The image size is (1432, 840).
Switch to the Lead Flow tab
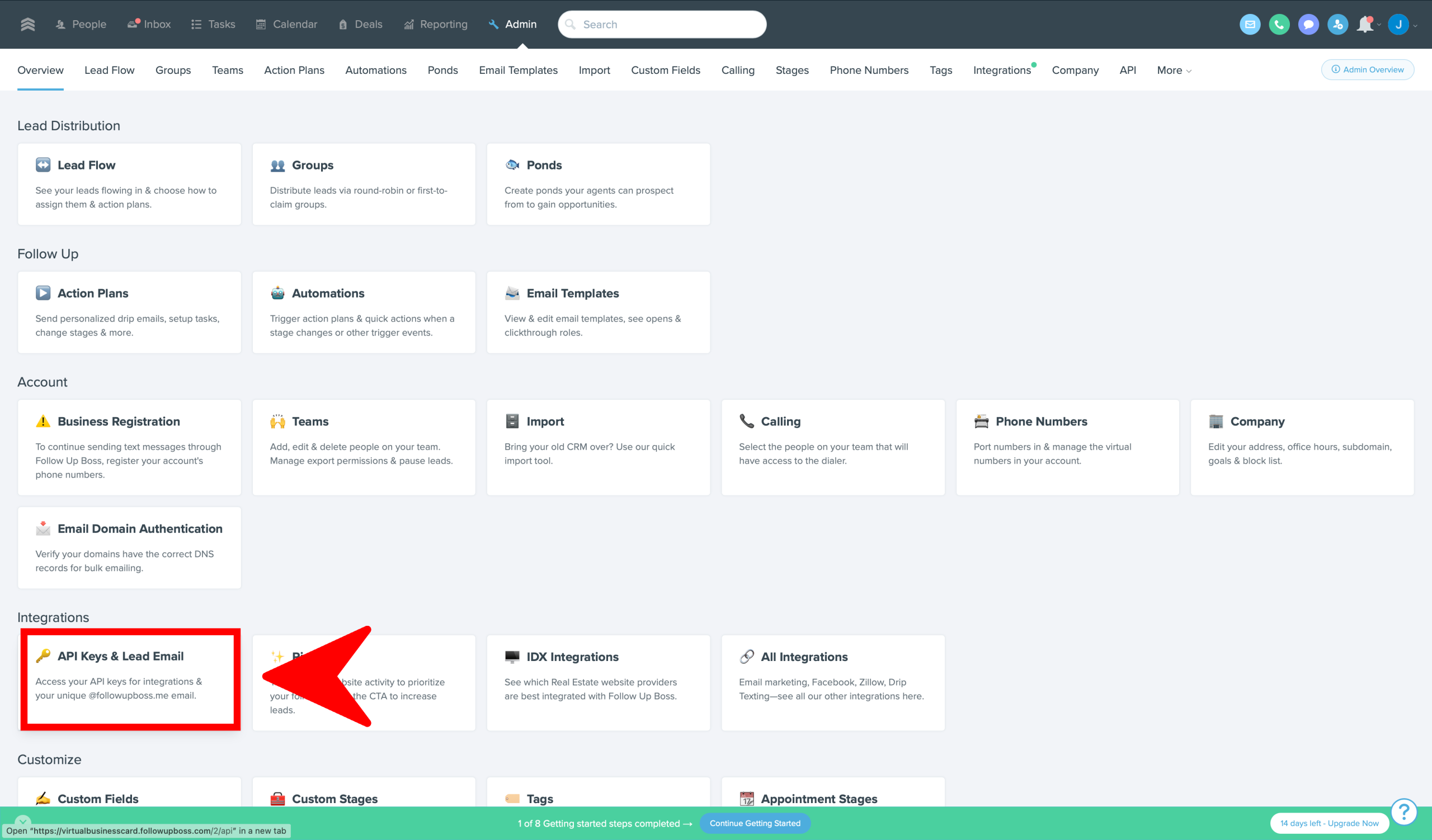pyautogui.click(x=109, y=70)
